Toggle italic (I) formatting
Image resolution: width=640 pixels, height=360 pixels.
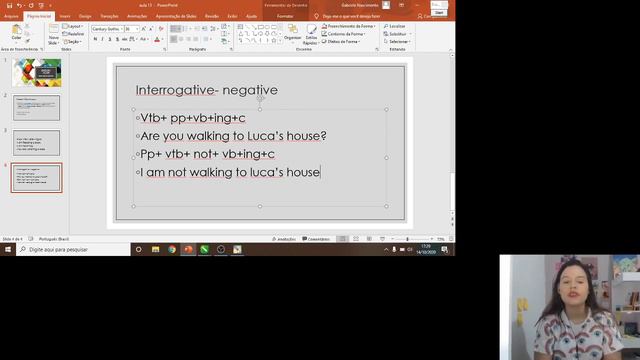102,39
